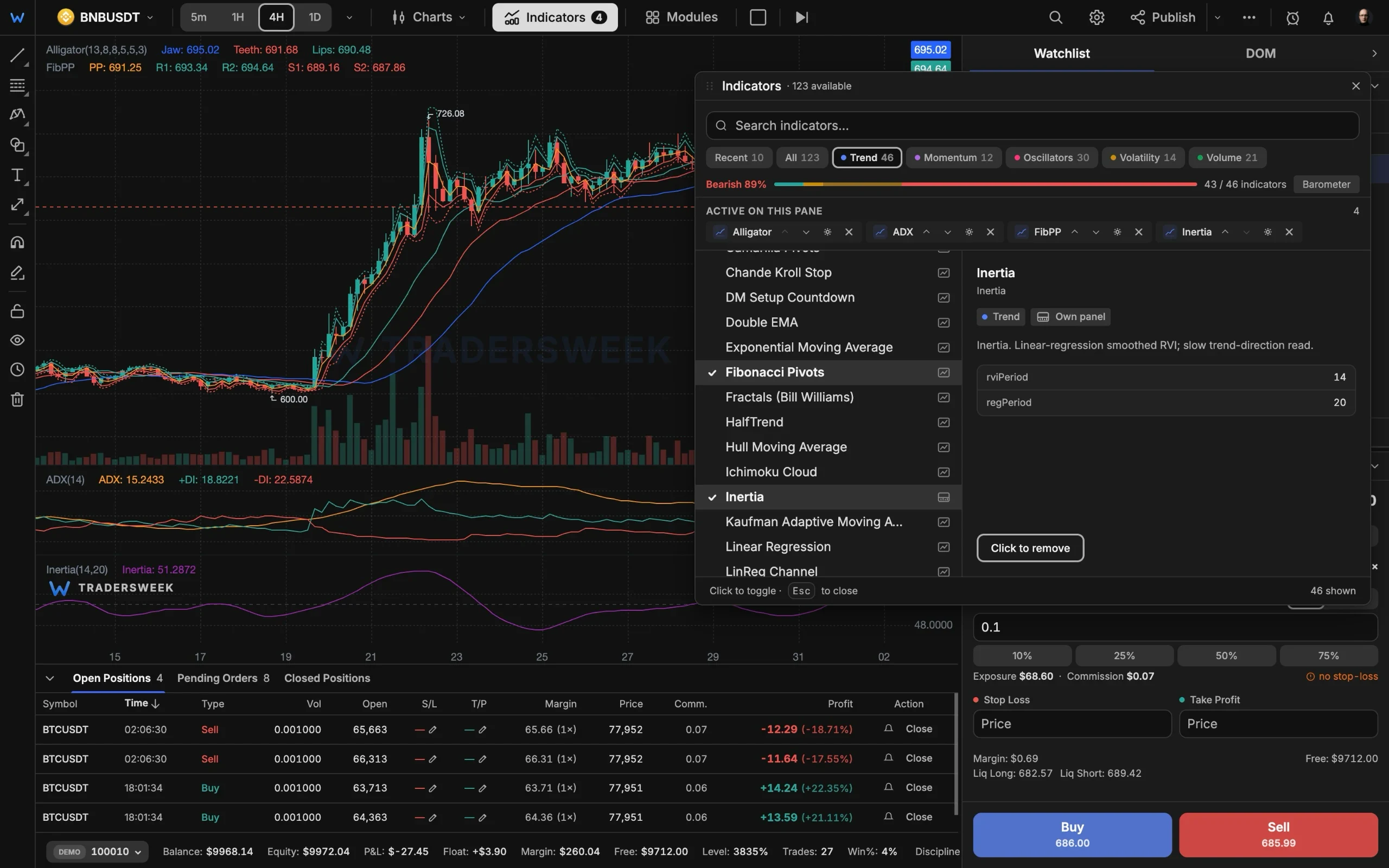Open BNBUSDT symbol dropdown
This screenshot has height=868, width=1389.
click(106, 17)
